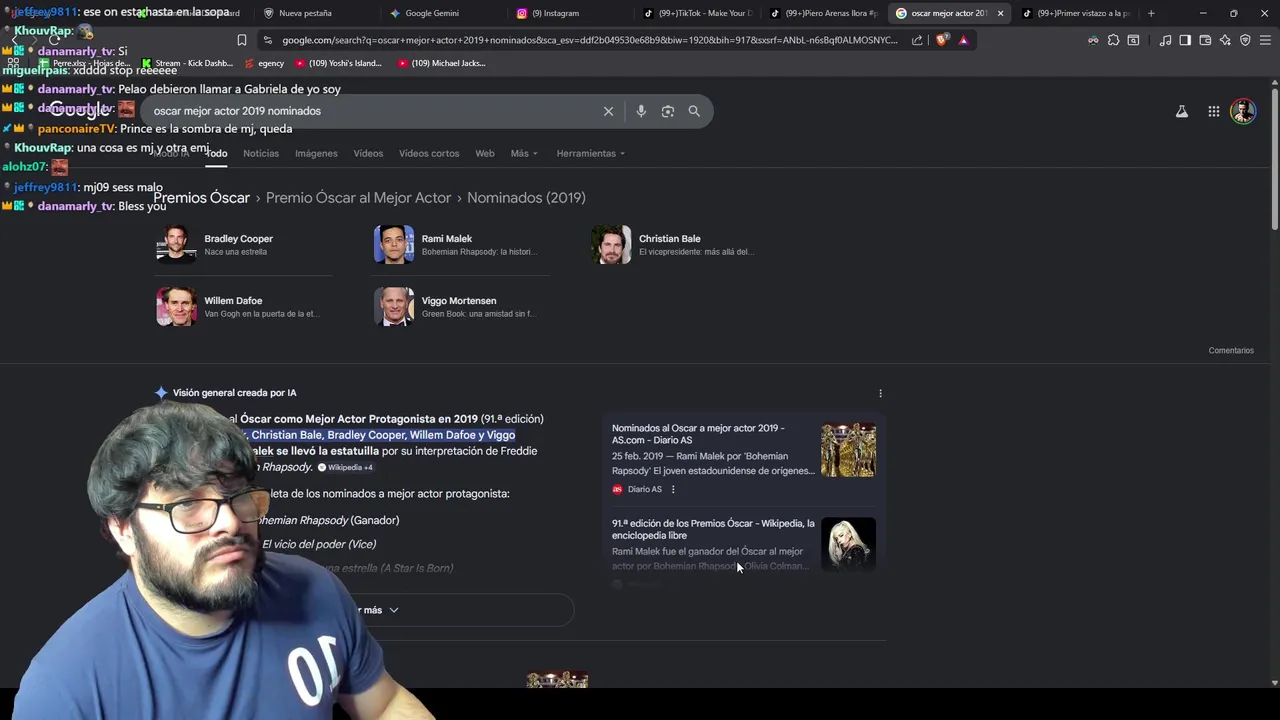1280x720 pixels.
Task: Open the Piero Arenas llora tab
Action: point(823,13)
